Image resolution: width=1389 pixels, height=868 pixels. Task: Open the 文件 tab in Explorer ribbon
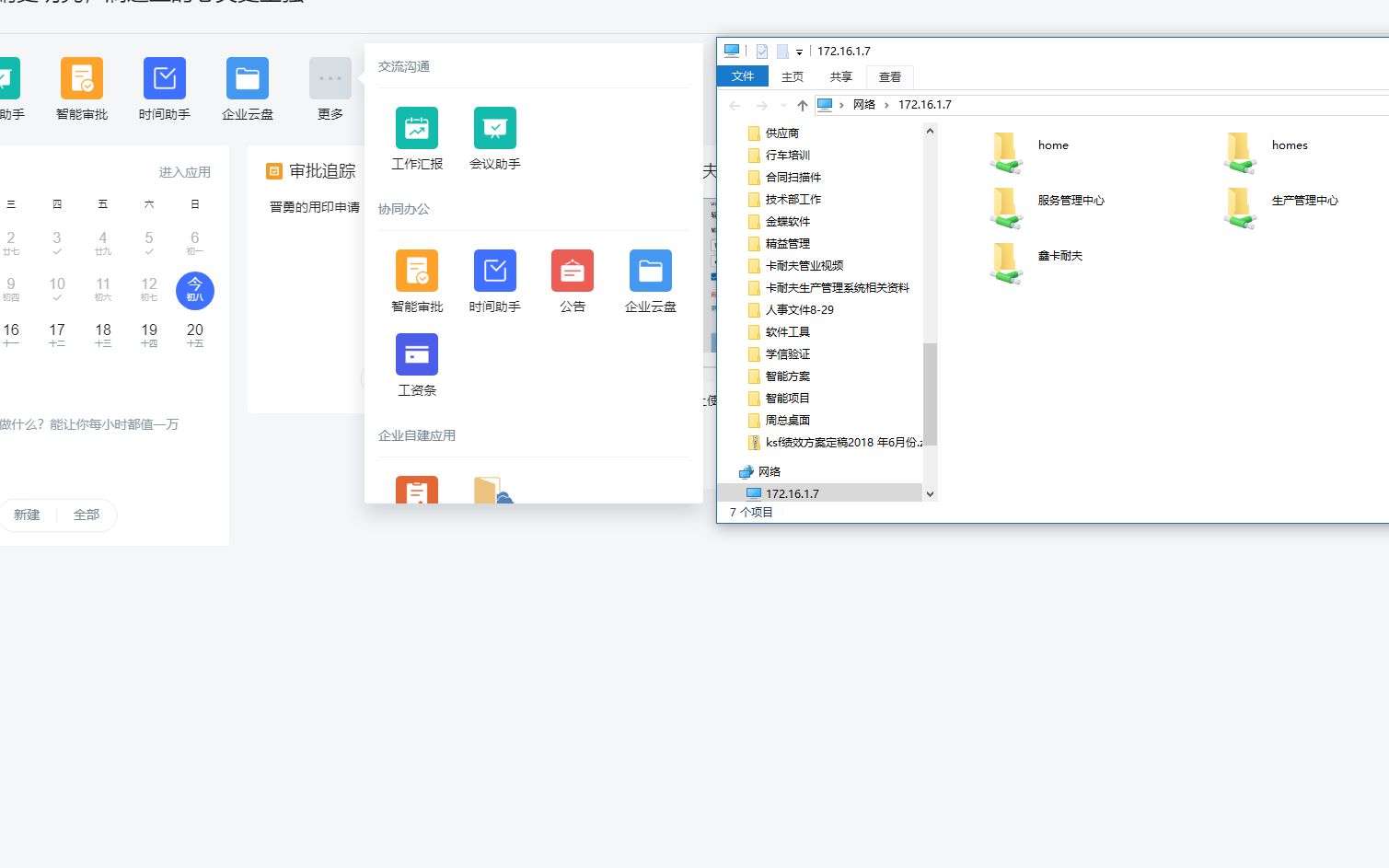click(x=743, y=76)
